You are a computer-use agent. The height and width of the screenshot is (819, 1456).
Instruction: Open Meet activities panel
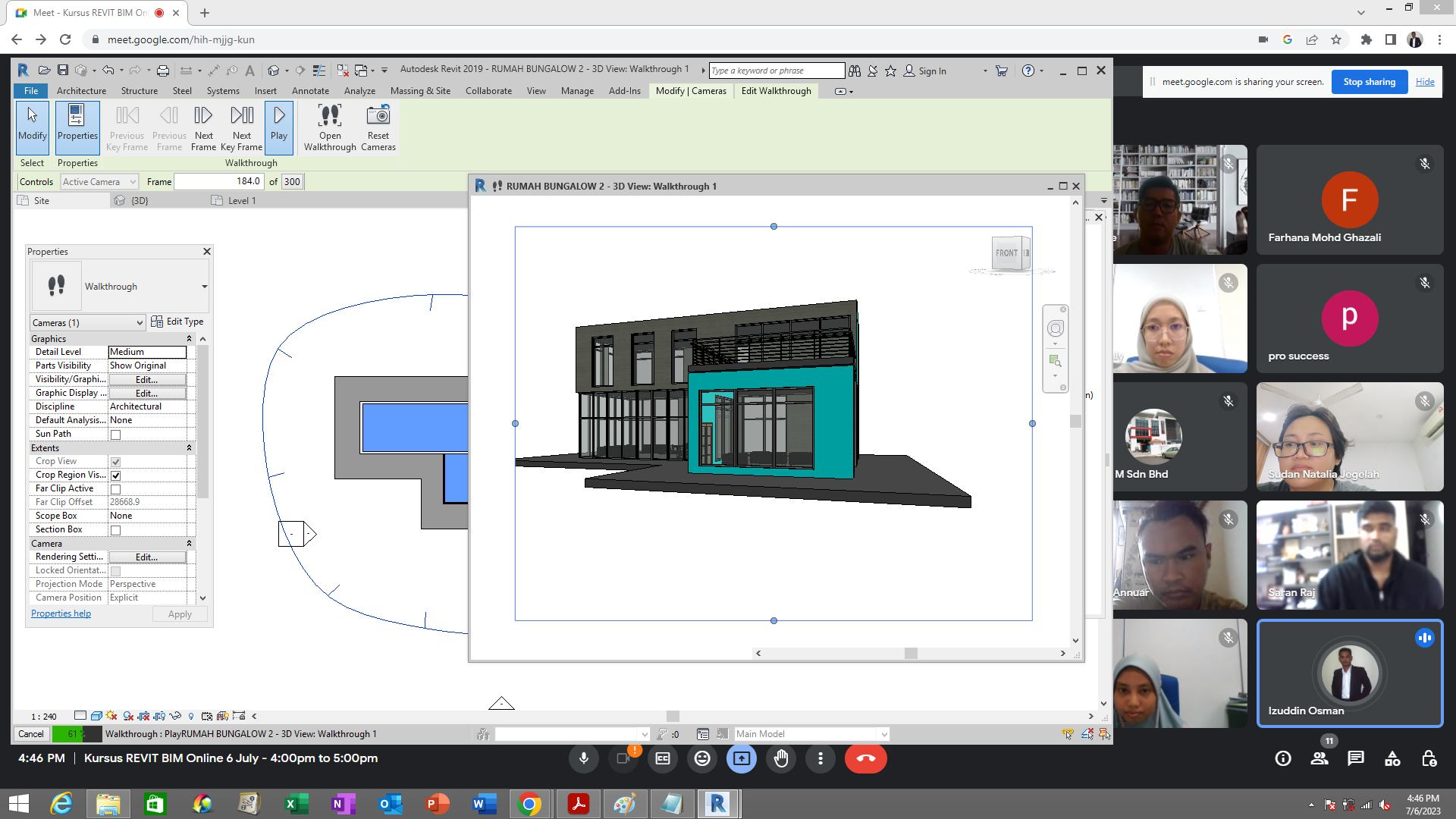[x=1392, y=758]
